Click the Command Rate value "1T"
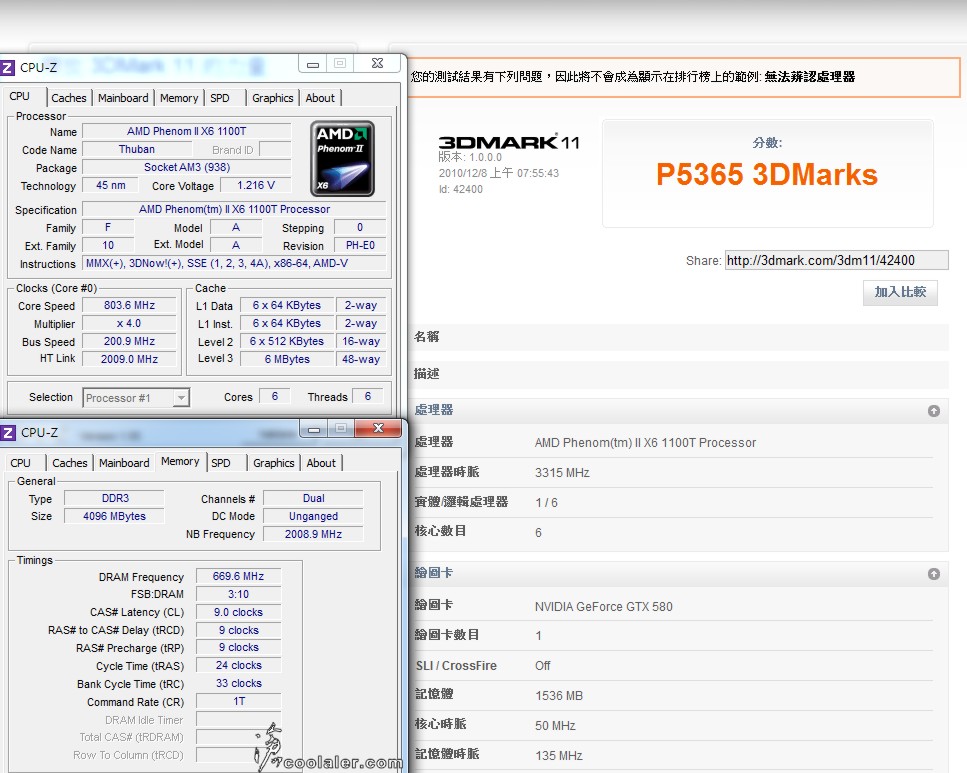This screenshot has height=773, width=967. click(x=239, y=701)
